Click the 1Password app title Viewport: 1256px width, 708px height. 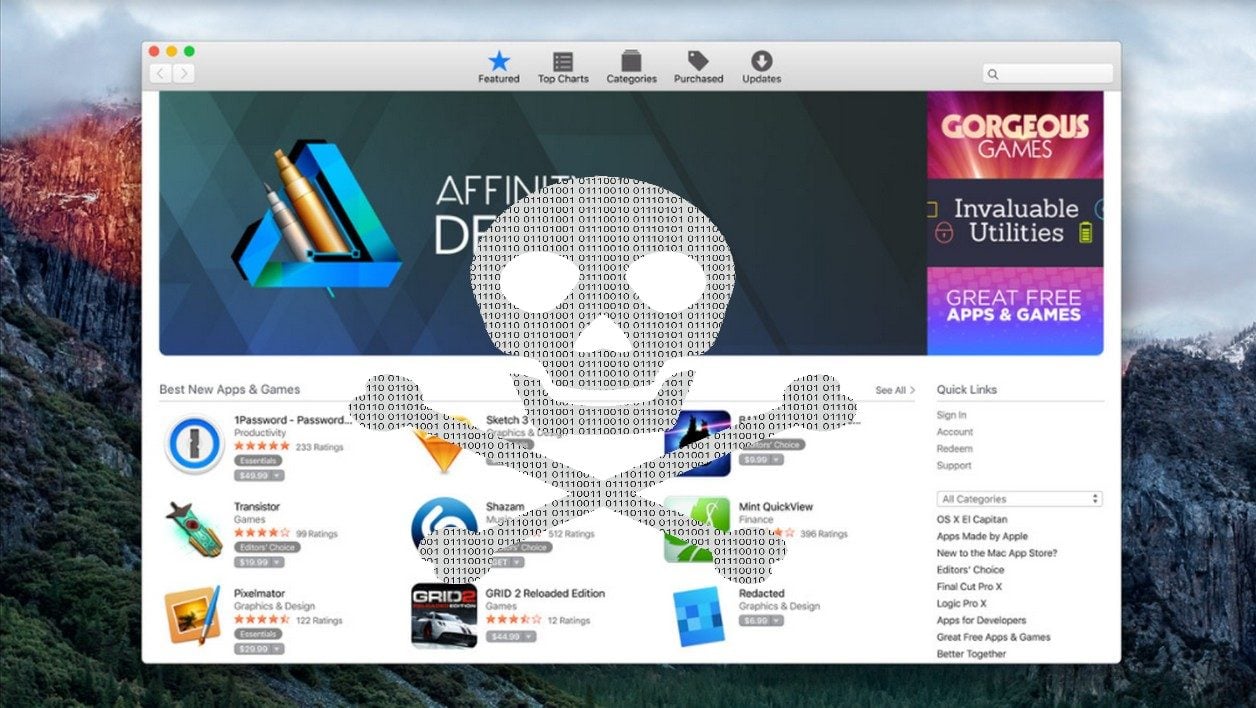coord(293,420)
